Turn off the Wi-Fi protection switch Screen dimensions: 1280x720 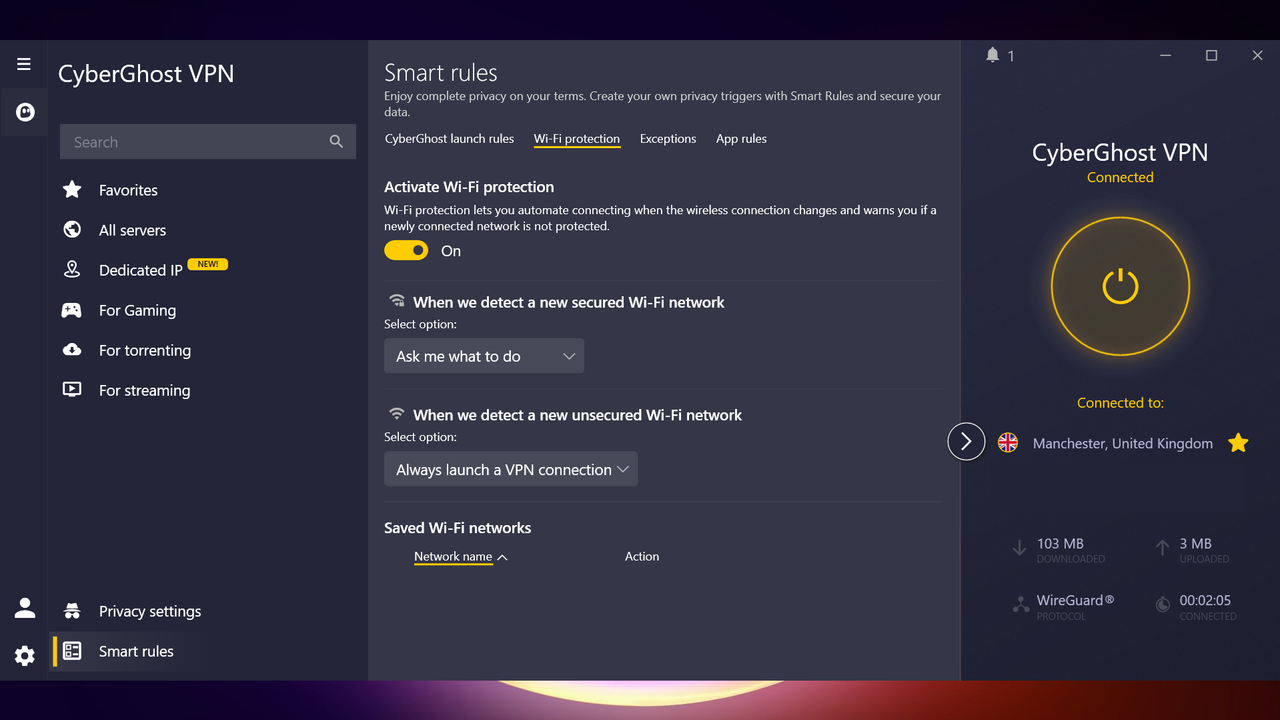(406, 251)
